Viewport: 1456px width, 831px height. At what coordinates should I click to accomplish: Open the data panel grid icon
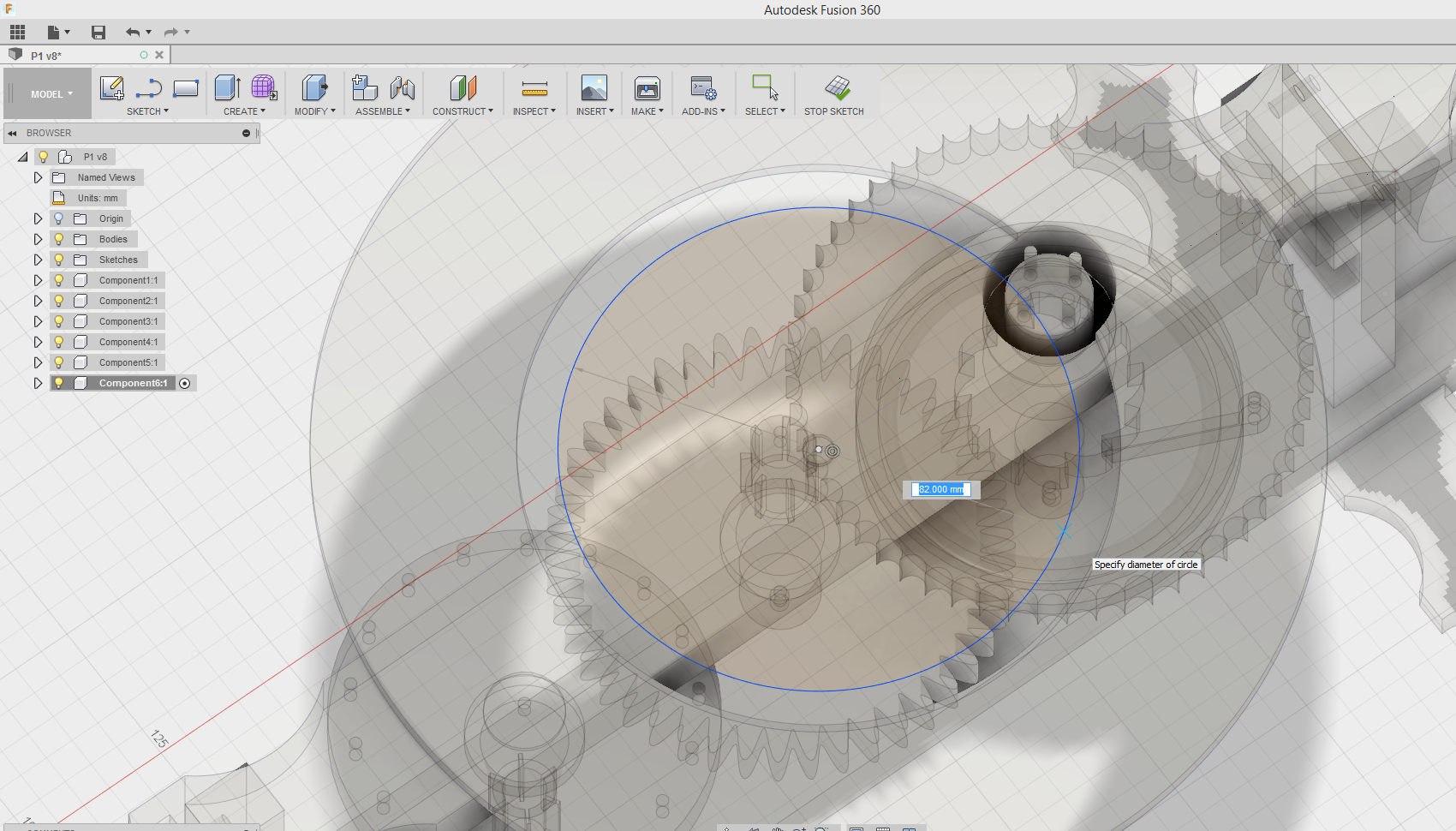(17, 33)
